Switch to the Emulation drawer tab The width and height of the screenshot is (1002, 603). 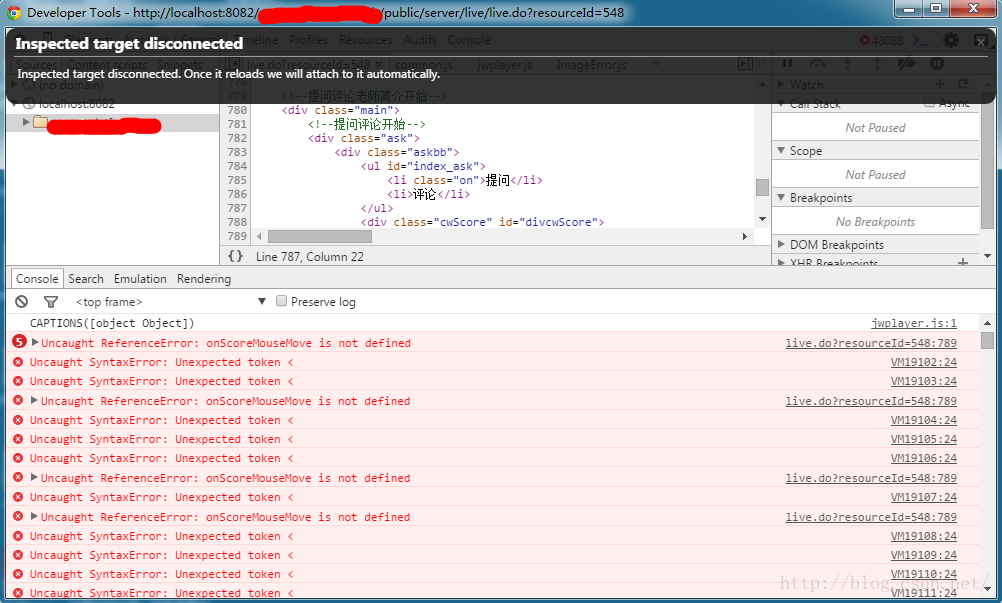[x=140, y=279]
